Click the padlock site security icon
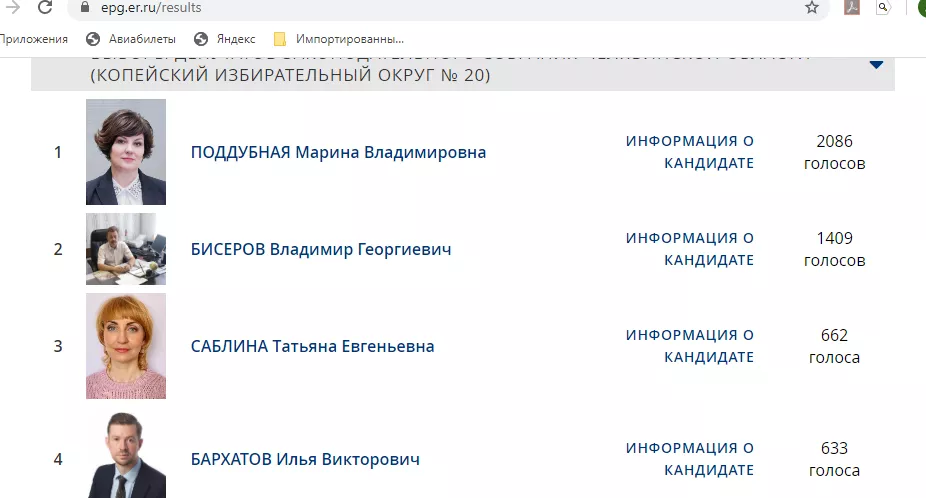 tap(86, 8)
